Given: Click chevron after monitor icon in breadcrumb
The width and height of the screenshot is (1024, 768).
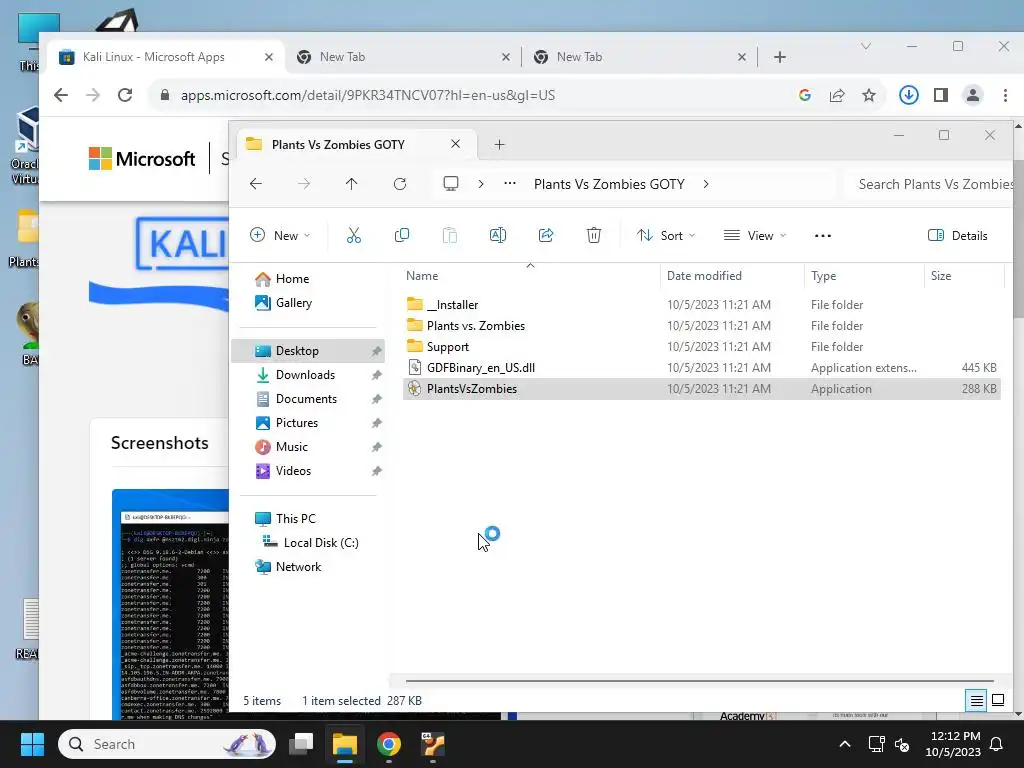Looking at the screenshot, I should pos(481,184).
